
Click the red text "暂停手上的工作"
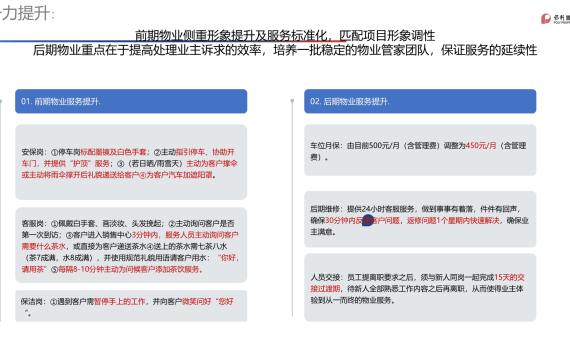coord(120,301)
